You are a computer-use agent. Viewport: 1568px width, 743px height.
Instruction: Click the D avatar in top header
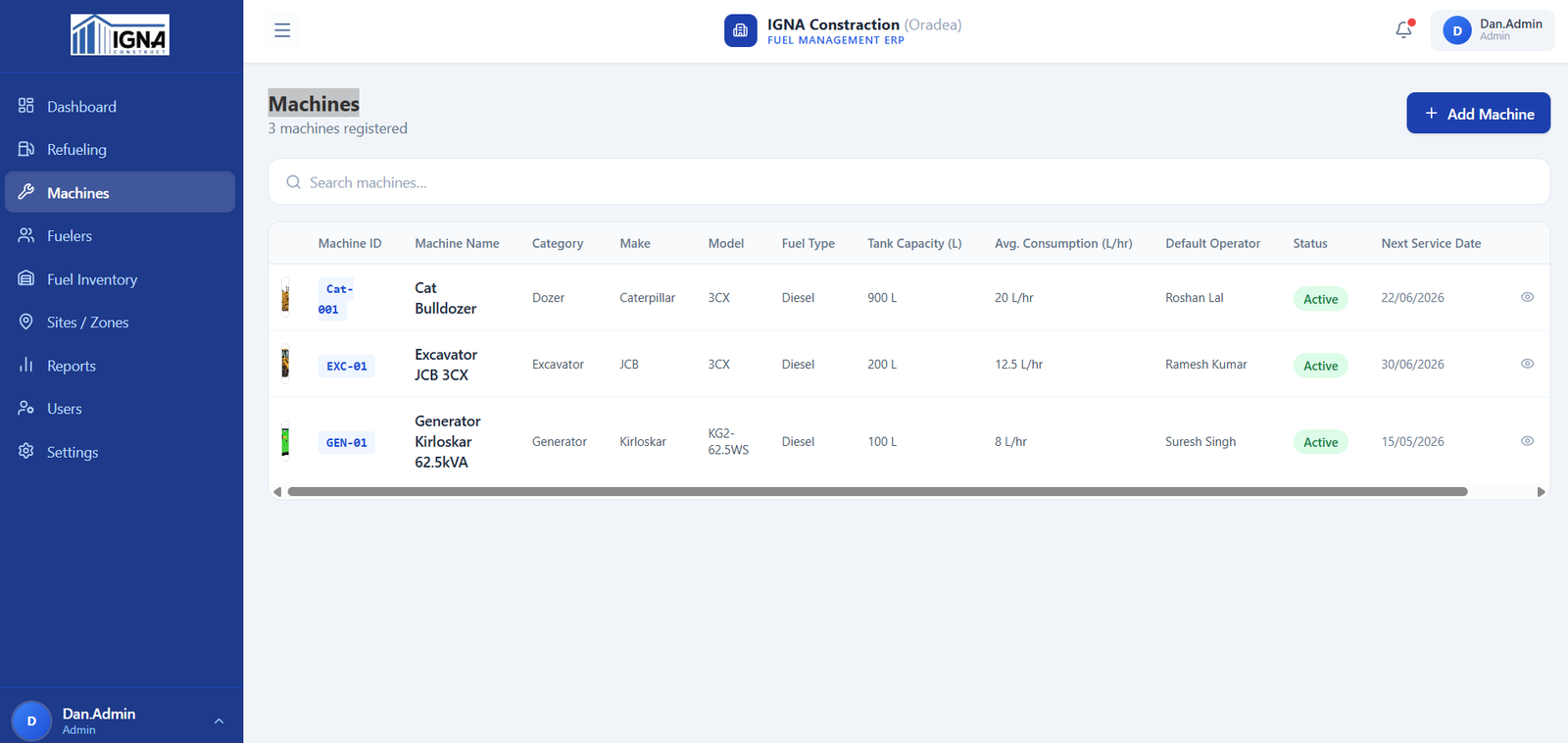1457,30
